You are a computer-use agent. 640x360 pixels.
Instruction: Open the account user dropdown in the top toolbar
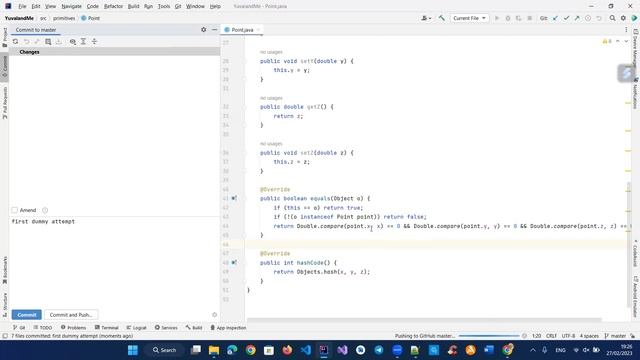pos(426,18)
